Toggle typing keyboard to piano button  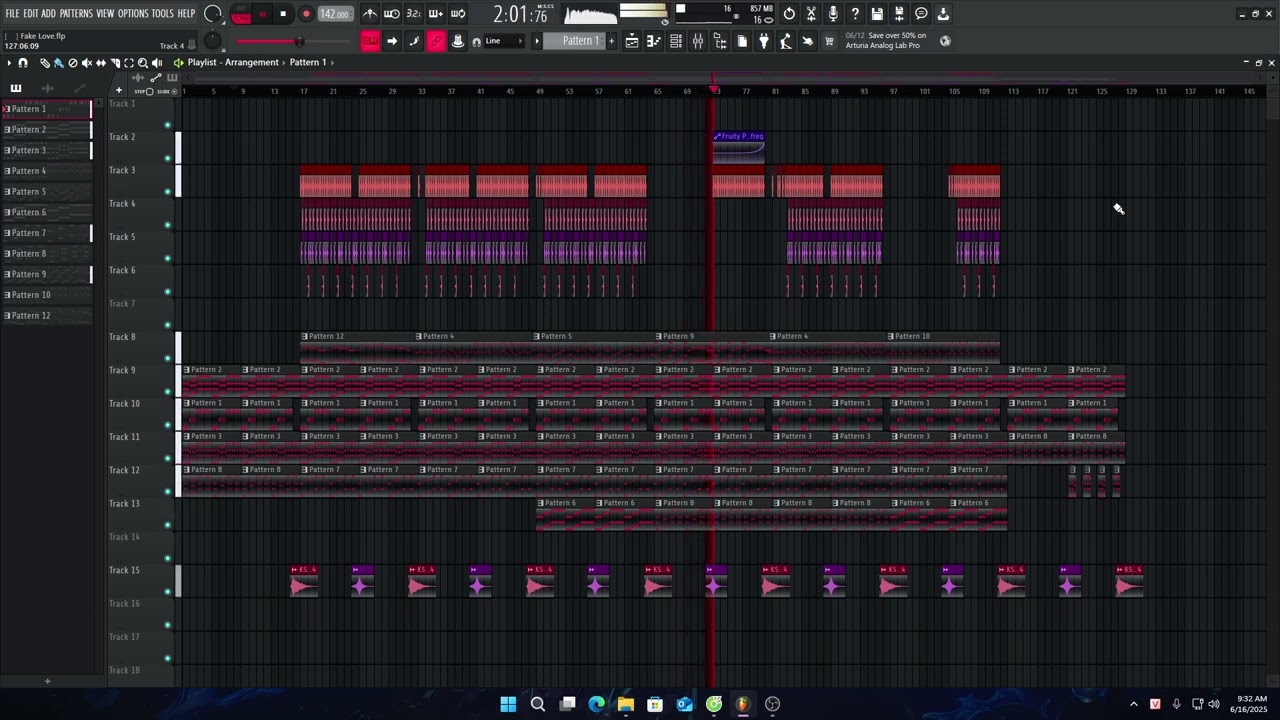[x=370, y=41]
